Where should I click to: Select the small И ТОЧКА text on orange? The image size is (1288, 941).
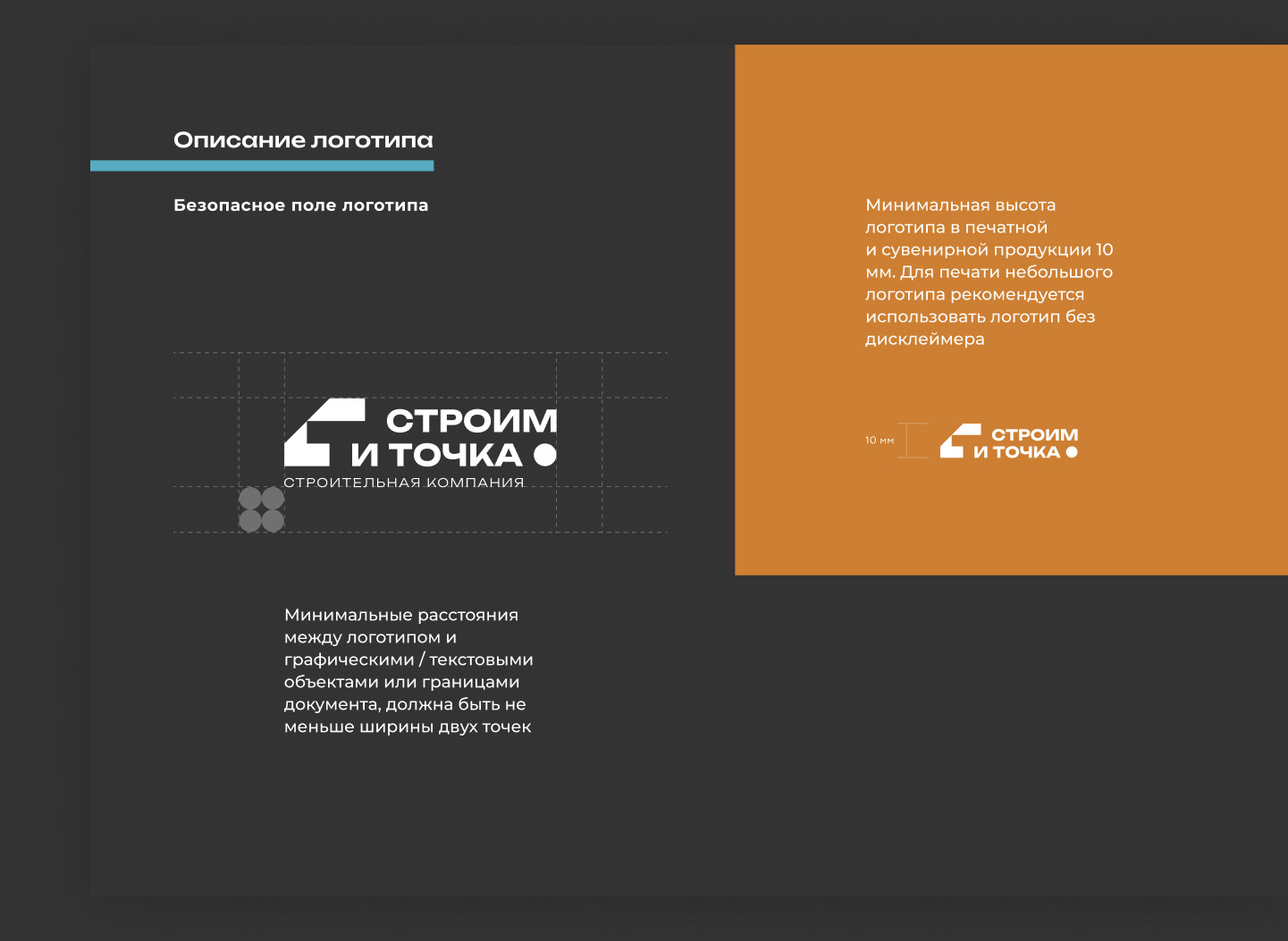(1016, 452)
